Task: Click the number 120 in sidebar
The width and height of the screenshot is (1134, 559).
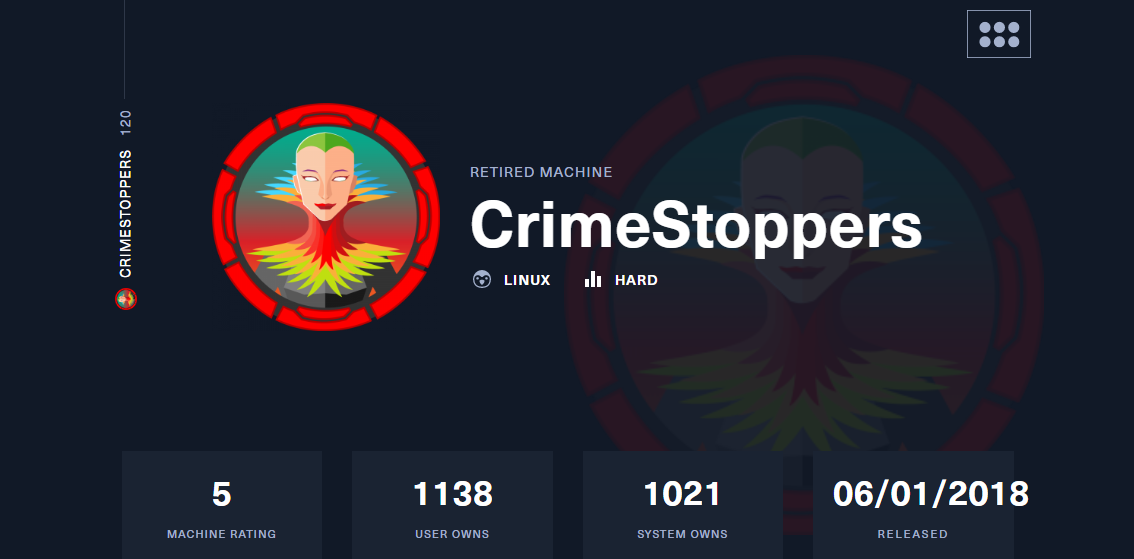Action: coord(126,123)
